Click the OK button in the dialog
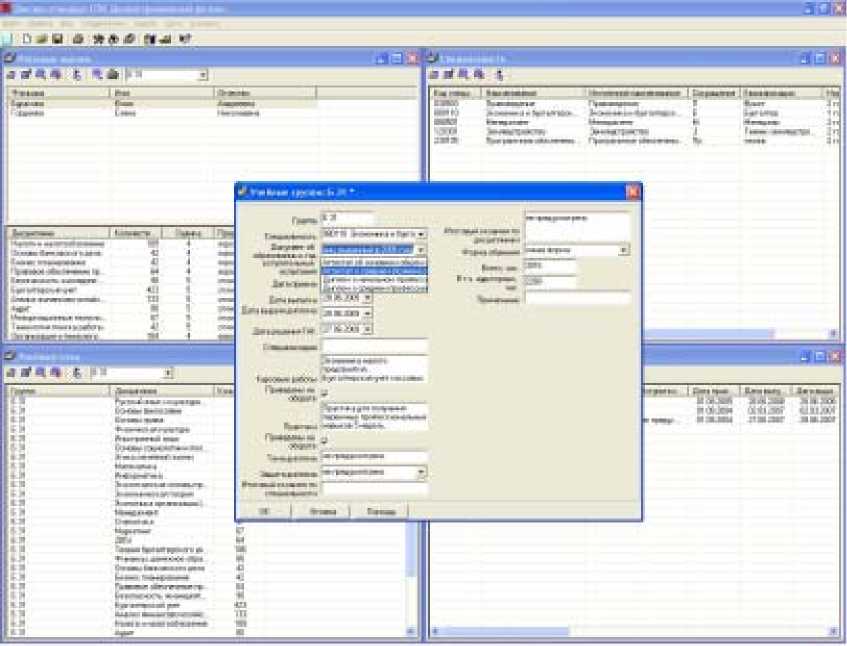The image size is (847, 646). (264, 511)
